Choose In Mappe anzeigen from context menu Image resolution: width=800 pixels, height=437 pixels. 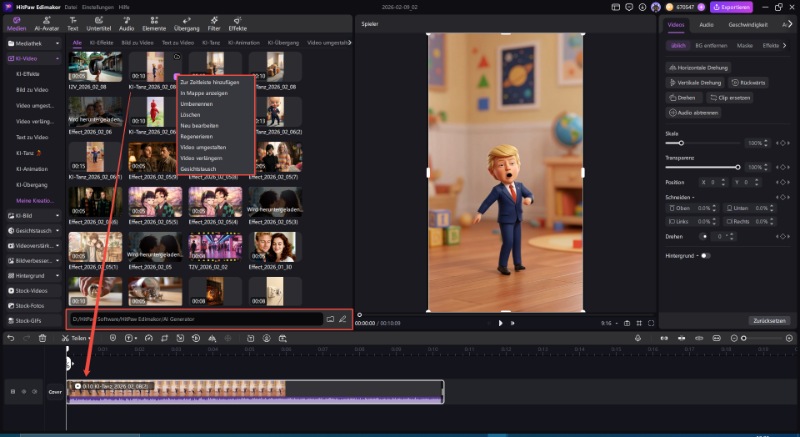pos(204,93)
